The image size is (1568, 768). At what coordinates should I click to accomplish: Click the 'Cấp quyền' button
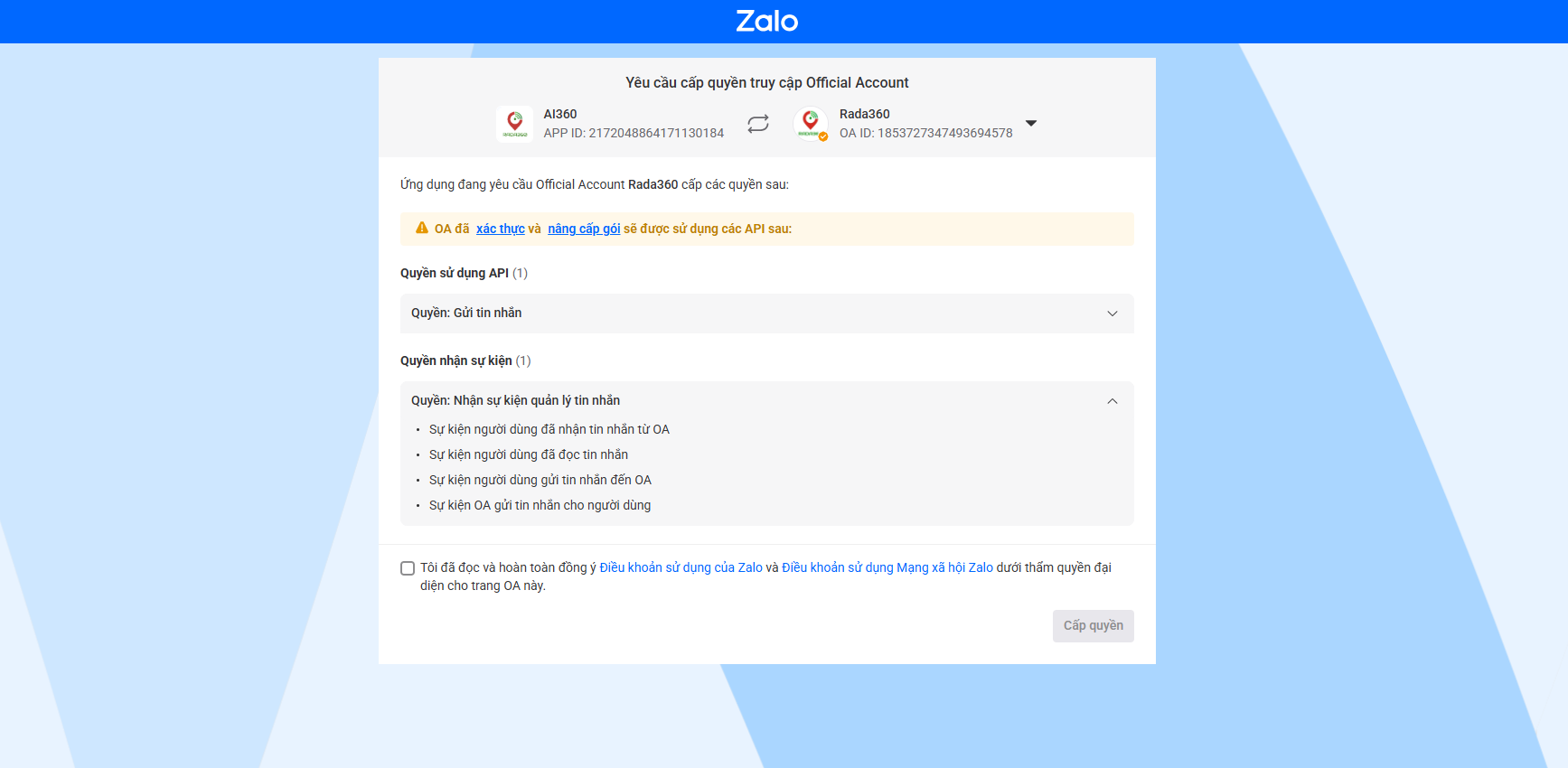pos(1093,625)
